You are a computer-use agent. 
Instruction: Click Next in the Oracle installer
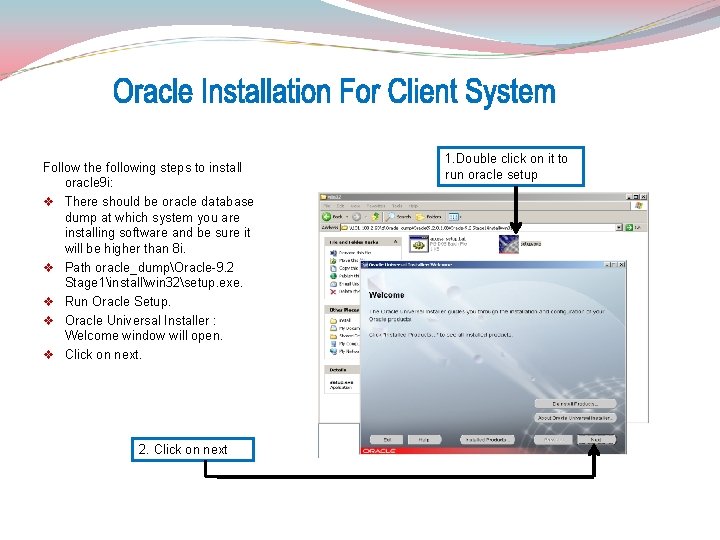[596, 440]
